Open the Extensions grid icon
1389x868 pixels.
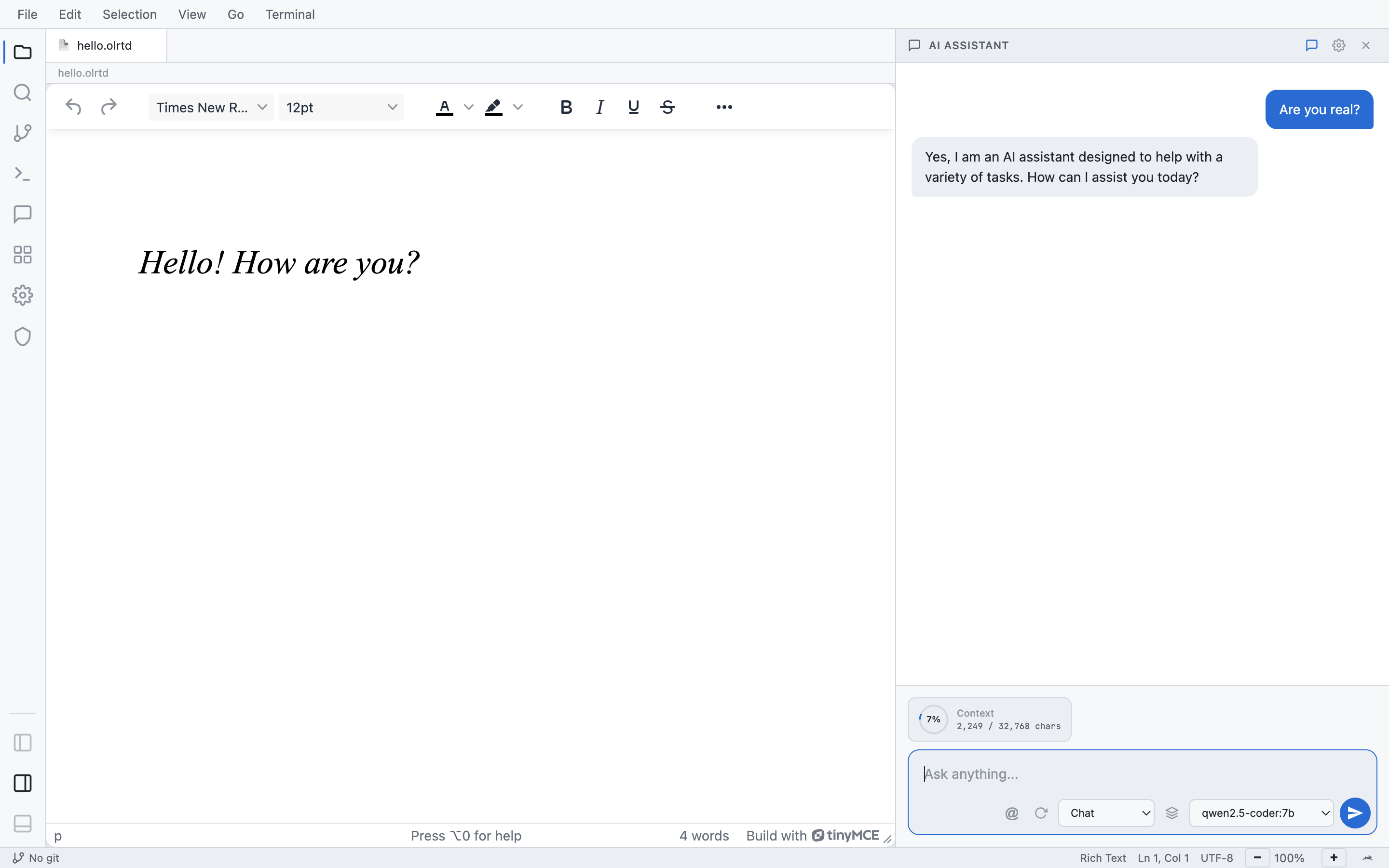pos(22,254)
